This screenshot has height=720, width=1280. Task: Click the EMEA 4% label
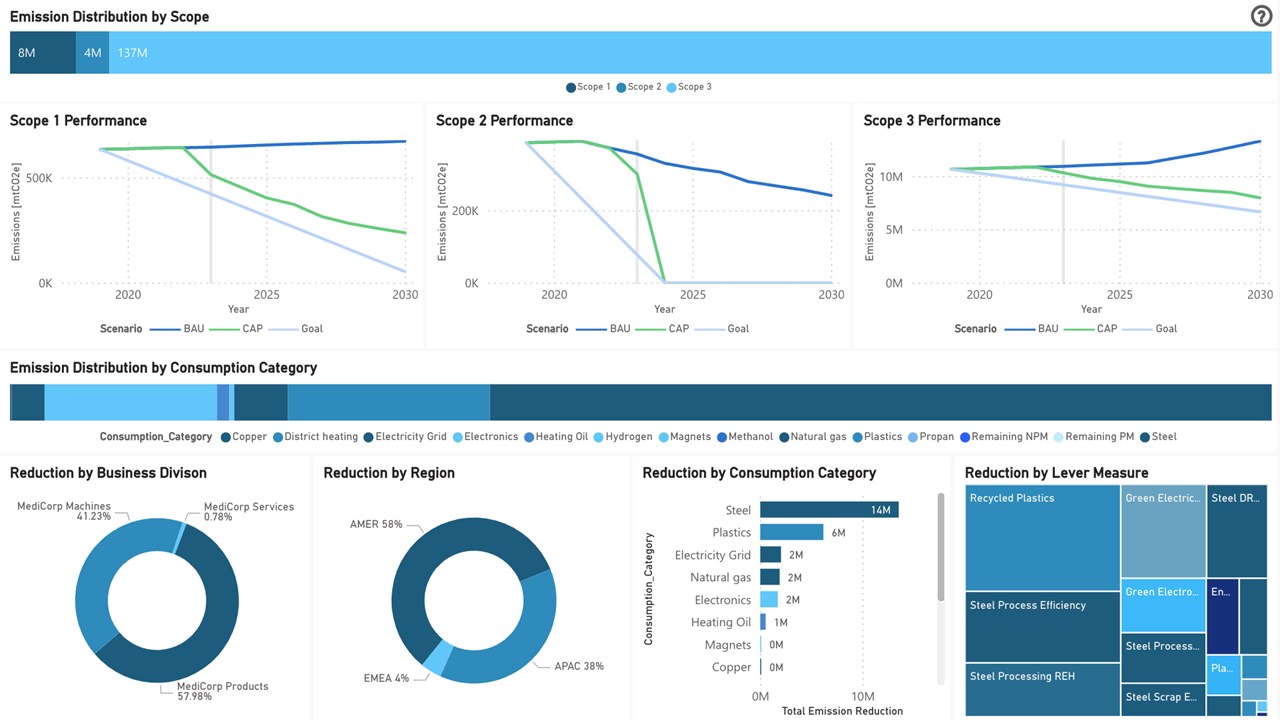pyautogui.click(x=386, y=678)
